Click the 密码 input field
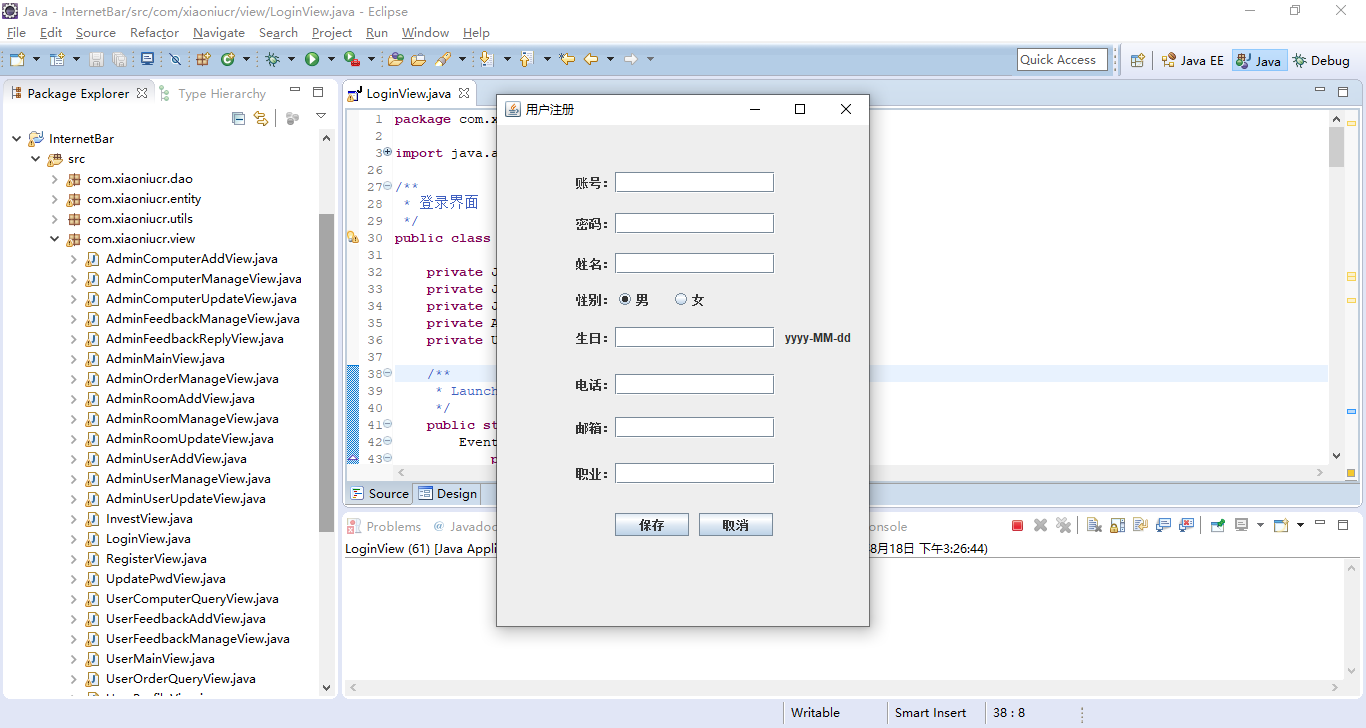The width and height of the screenshot is (1366, 728). (x=694, y=223)
